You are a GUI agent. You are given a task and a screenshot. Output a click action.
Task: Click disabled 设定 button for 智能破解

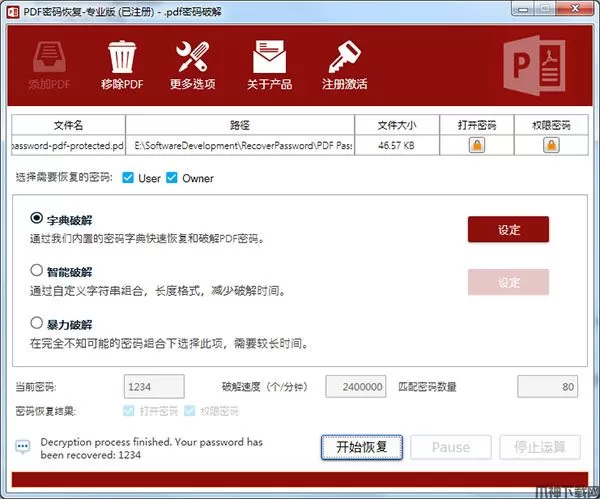pos(509,282)
